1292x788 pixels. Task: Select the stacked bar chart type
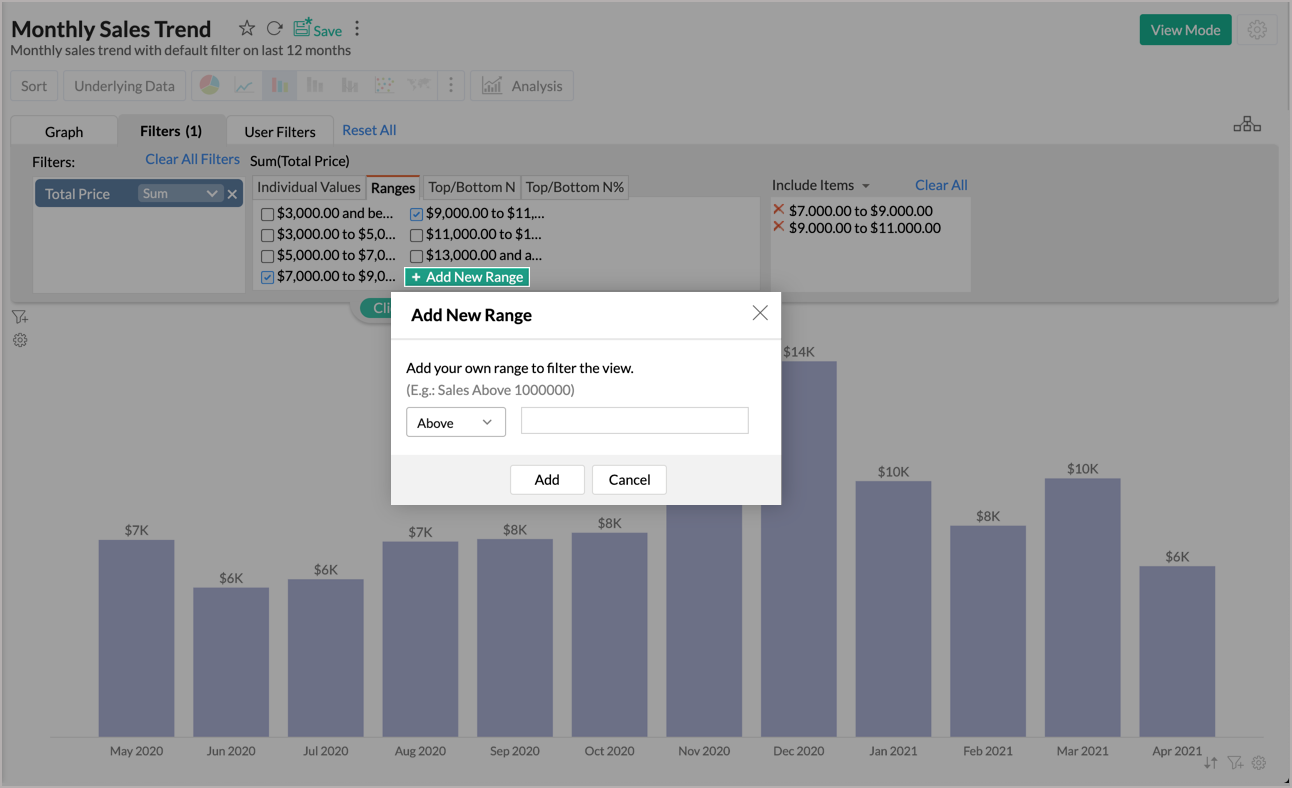[349, 85]
